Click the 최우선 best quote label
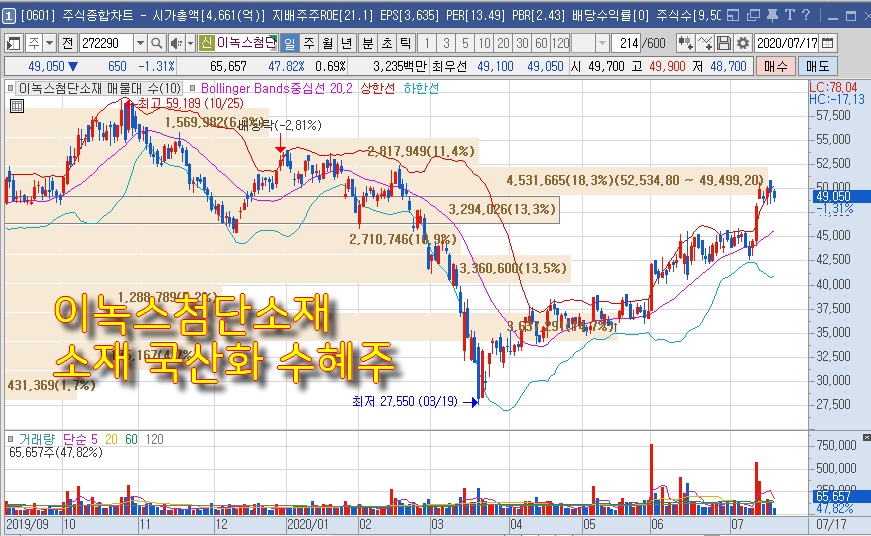Viewport: 871px width, 536px height. [x=449, y=67]
